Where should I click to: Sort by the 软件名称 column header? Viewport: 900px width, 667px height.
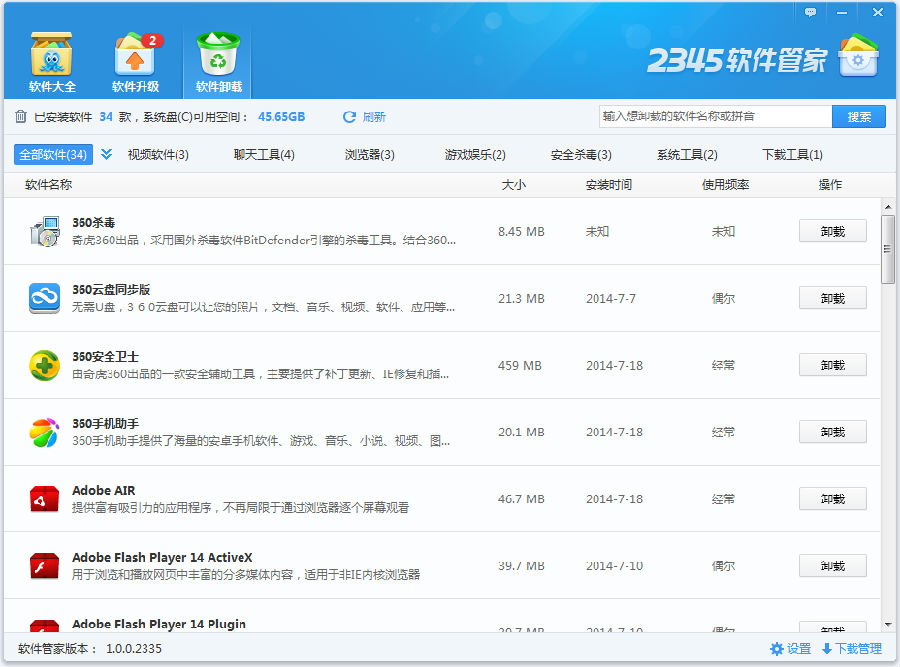pos(49,185)
